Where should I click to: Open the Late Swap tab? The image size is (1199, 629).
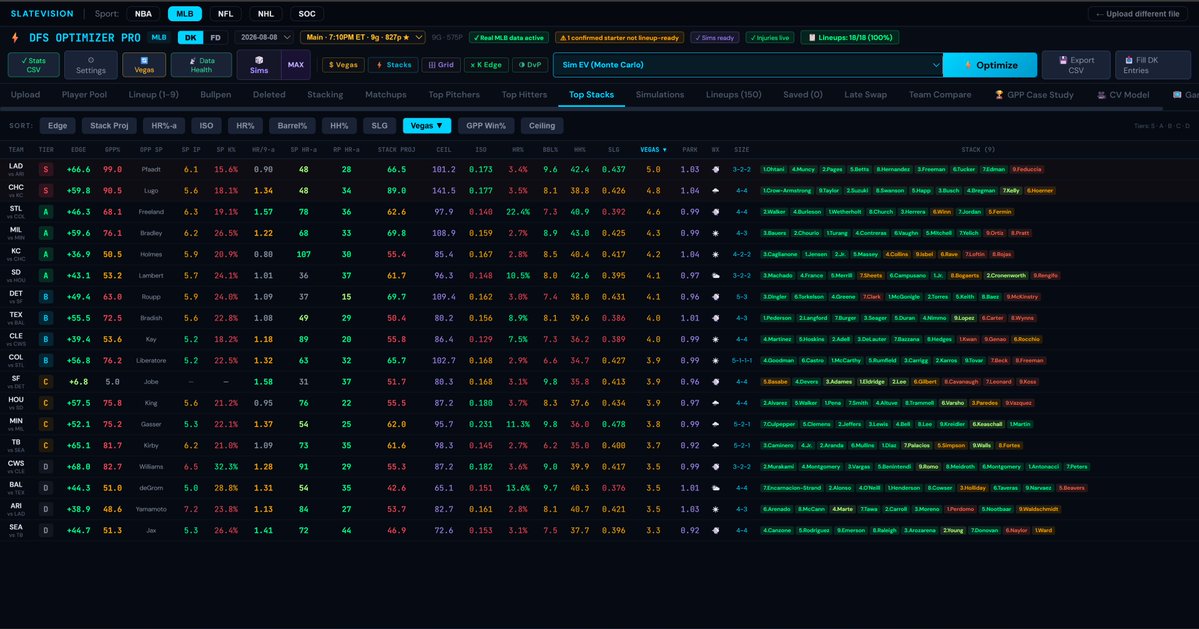[x=866, y=95]
